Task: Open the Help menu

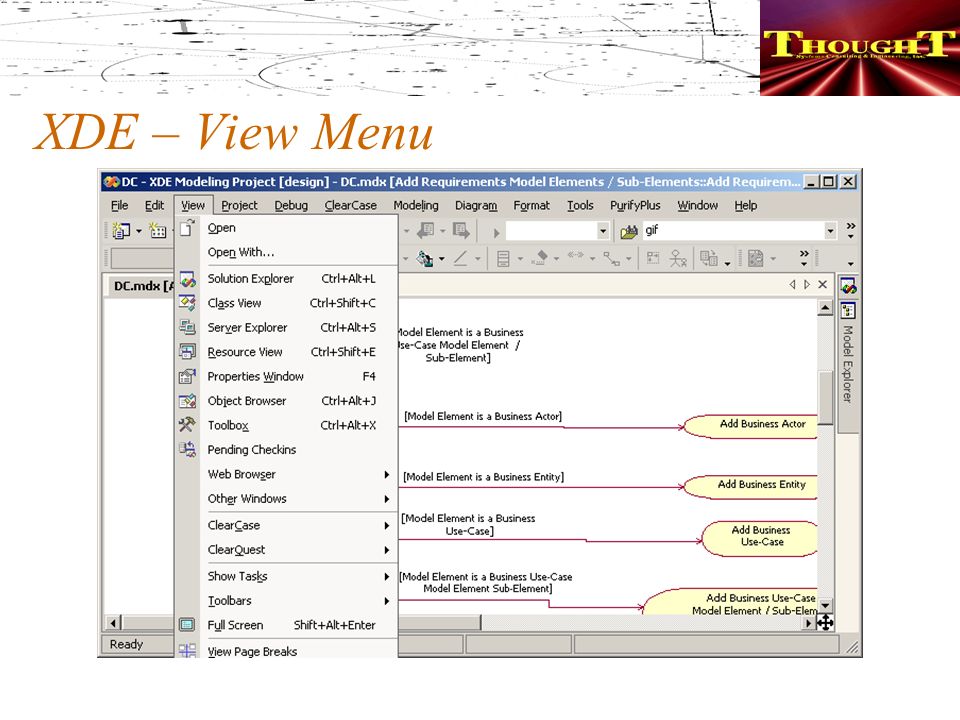Action: pos(746,205)
